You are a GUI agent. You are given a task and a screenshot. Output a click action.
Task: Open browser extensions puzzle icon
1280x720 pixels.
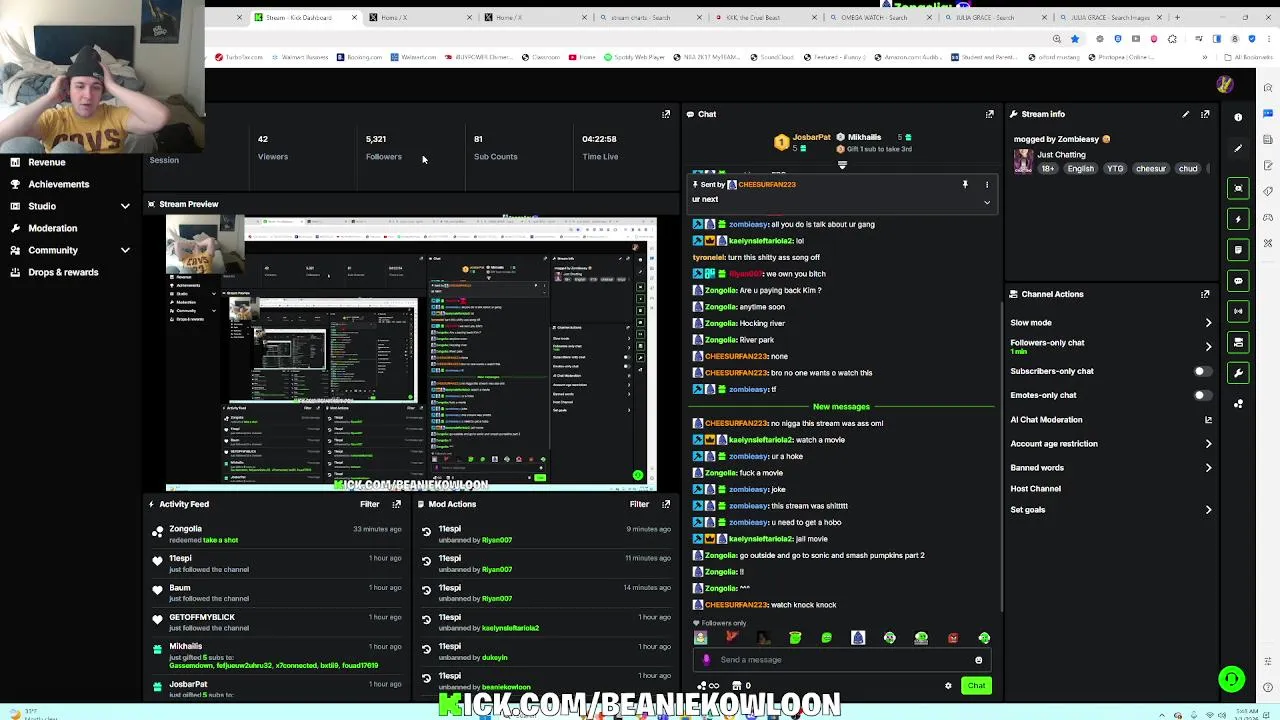tap(1172, 39)
